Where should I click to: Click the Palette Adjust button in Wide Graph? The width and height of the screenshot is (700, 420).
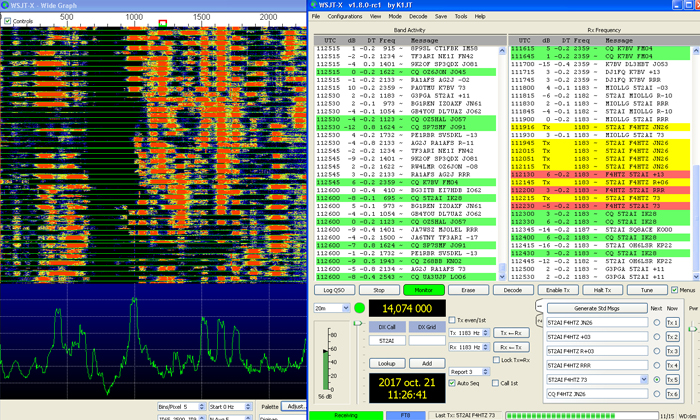tap(295, 407)
